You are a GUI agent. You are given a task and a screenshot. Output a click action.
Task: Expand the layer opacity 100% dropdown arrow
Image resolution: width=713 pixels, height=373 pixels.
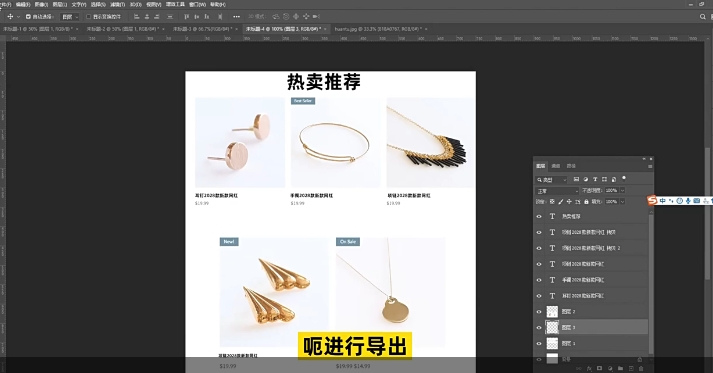coord(623,190)
